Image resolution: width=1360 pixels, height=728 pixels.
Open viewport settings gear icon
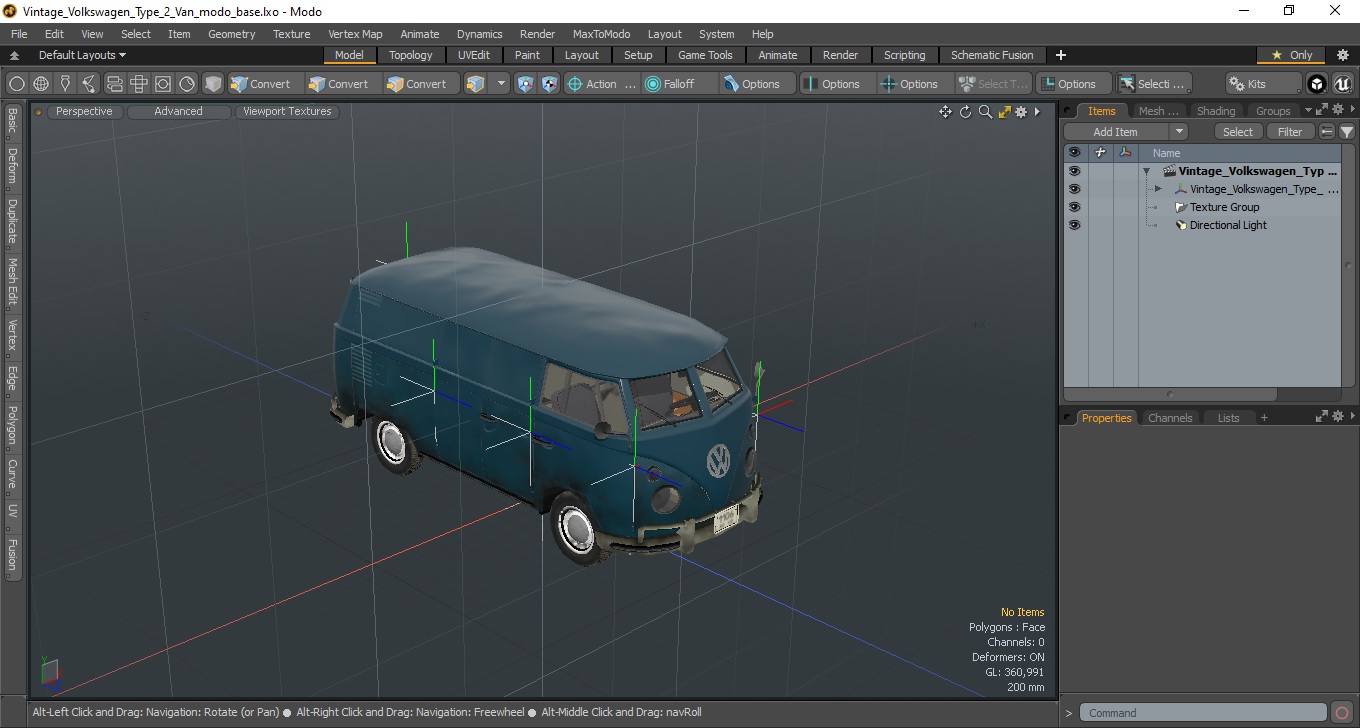1021,112
